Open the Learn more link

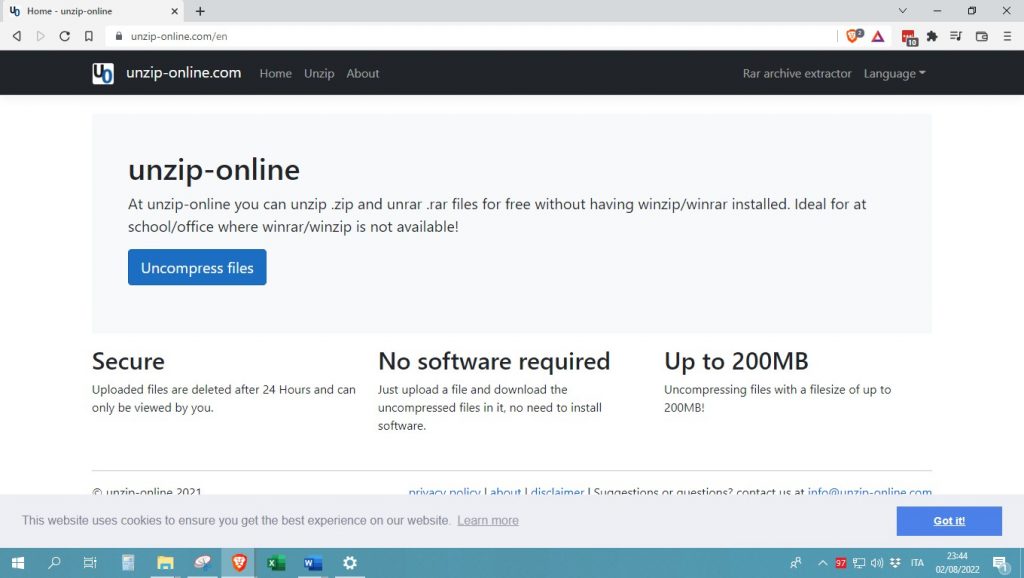(x=487, y=520)
